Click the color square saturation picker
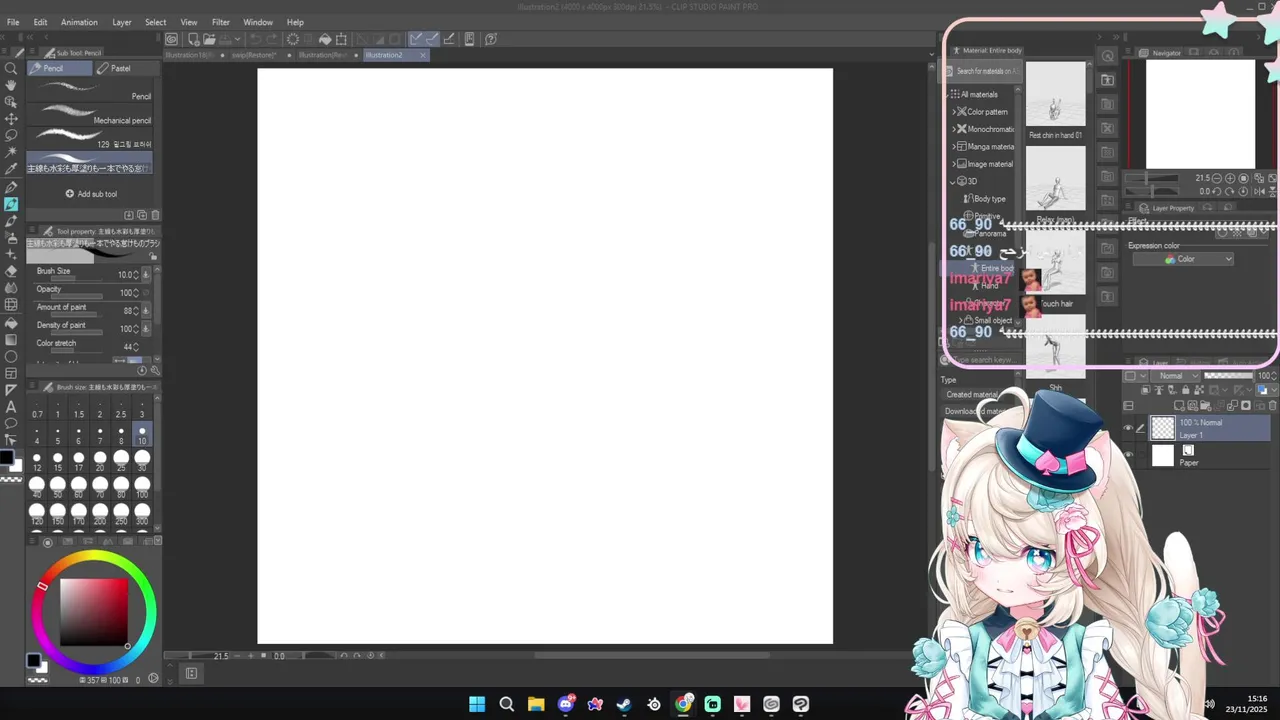Screen dimensions: 1280x720 click(94, 612)
